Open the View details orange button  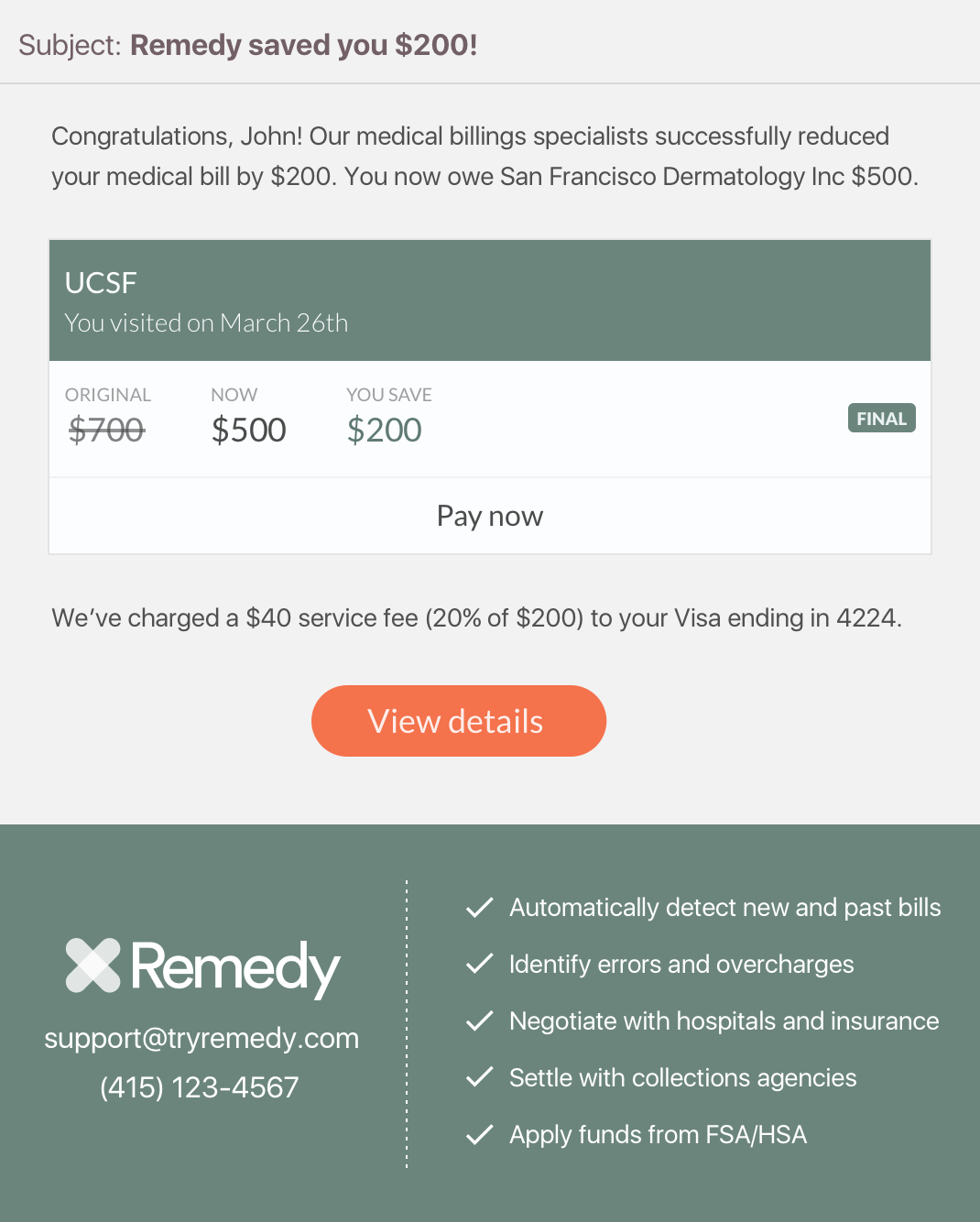pos(459,721)
